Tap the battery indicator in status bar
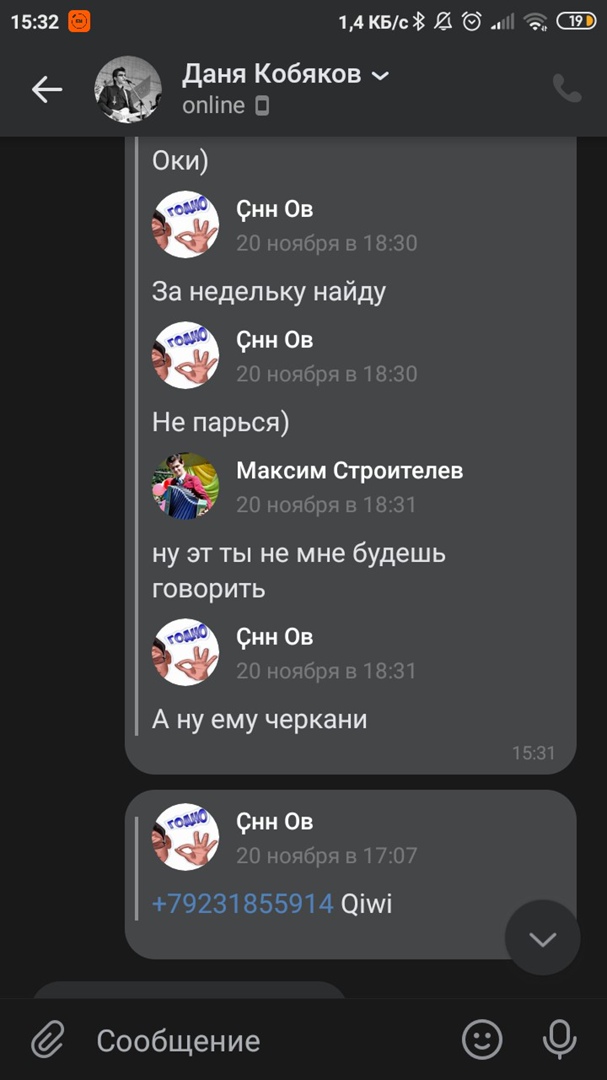The image size is (607, 1080). point(577,22)
